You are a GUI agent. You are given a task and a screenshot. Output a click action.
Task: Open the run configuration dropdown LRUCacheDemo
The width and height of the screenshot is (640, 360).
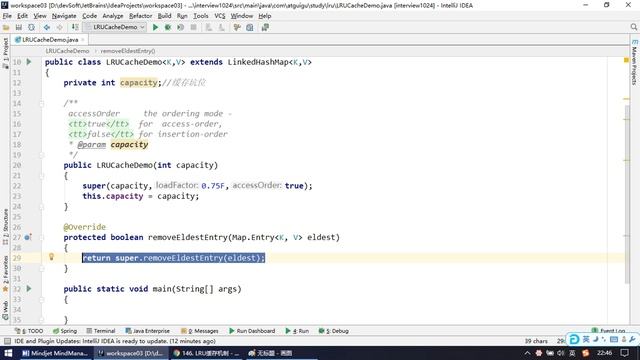pyautogui.click(x=115, y=27)
